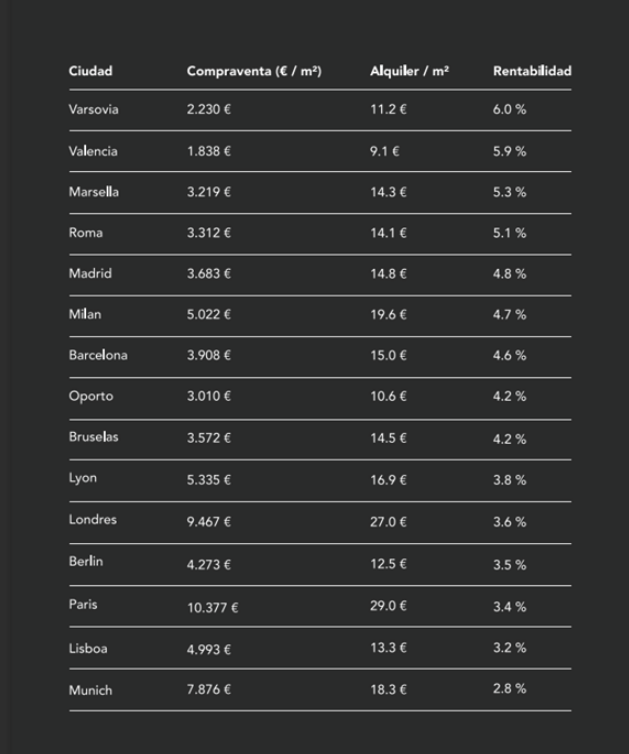
Task: Click the Londres city cell
Action: click(93, 520)
